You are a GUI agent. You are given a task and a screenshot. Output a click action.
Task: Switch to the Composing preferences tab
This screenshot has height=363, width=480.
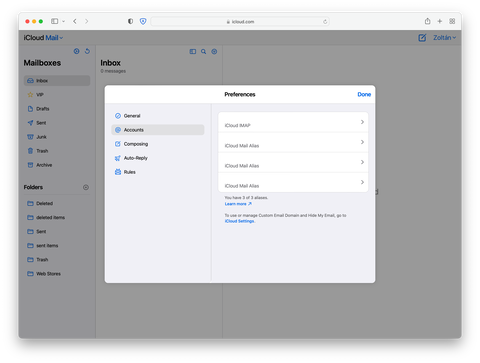pos(158,144)
